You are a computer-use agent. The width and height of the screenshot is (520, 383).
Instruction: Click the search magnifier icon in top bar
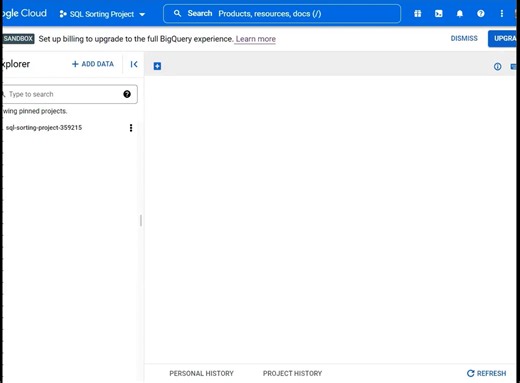[177, 13]
